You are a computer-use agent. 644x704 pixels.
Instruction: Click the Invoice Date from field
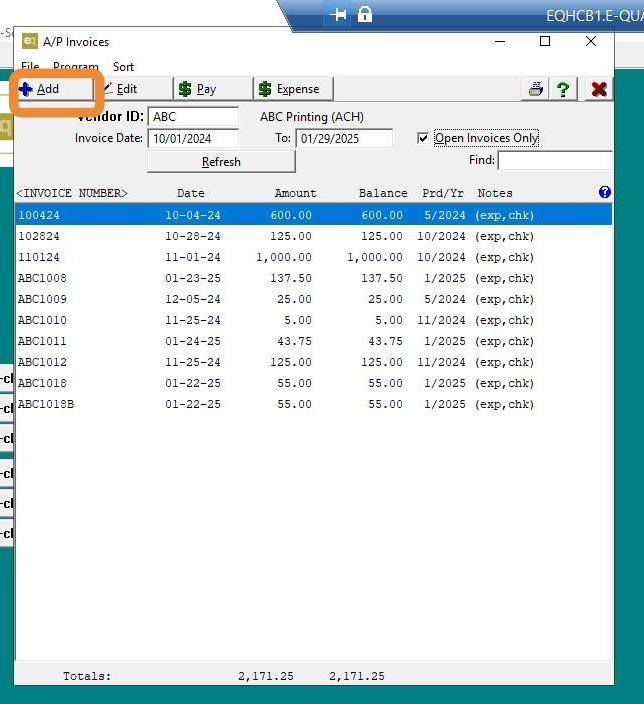click(x=193, y=138)
